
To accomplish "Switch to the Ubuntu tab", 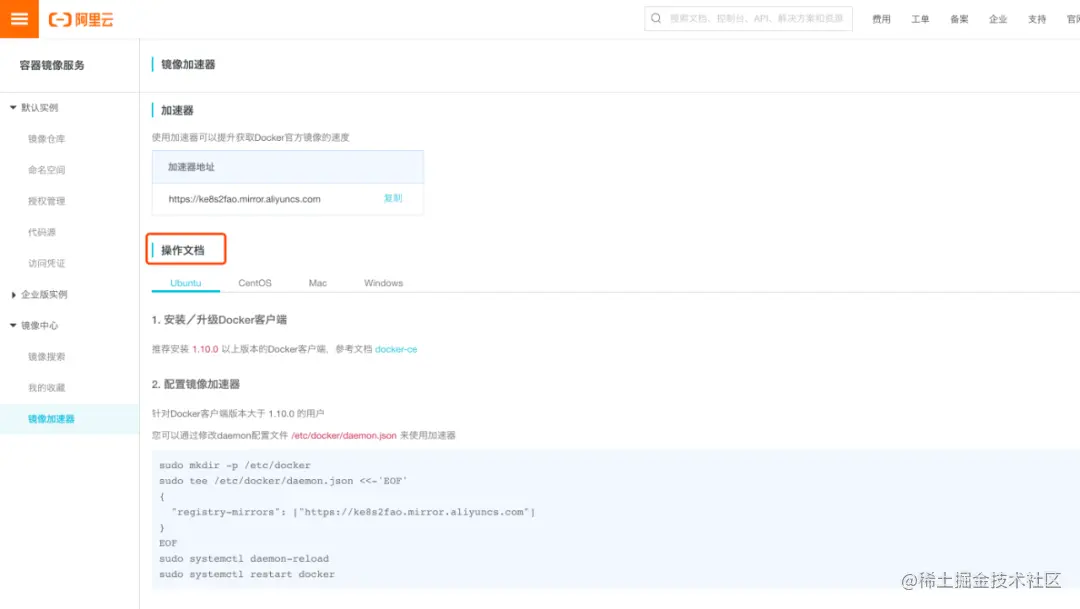I will tap(185, 283).
